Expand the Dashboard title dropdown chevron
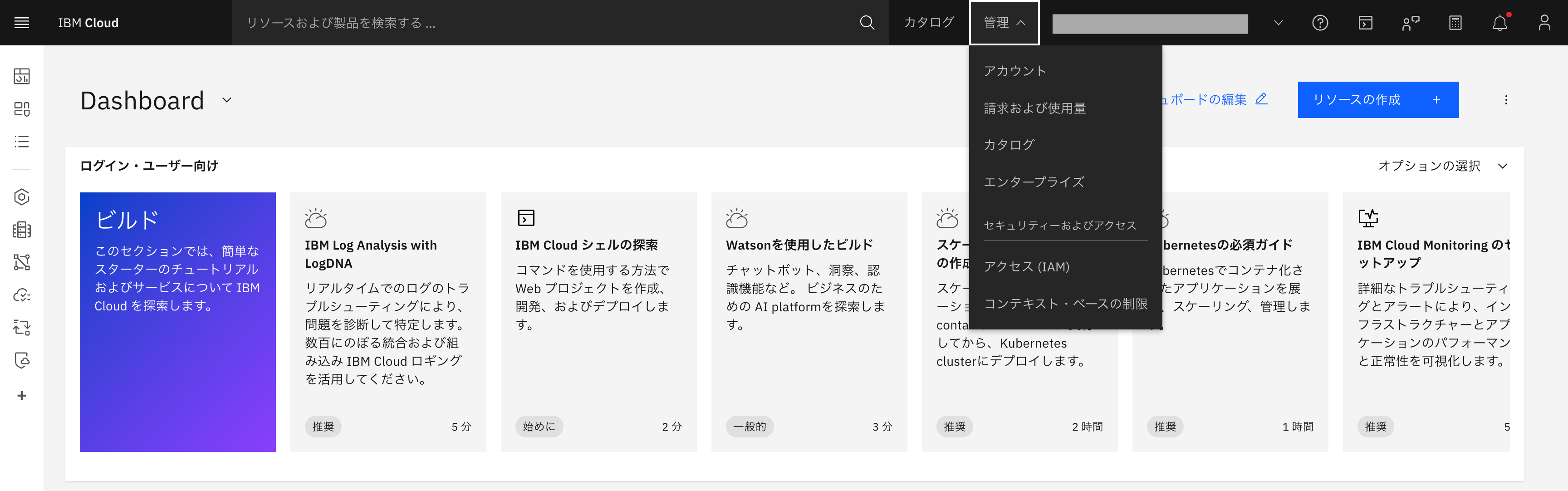Viewport: 1568px width, 491px height. pos(227,100)
